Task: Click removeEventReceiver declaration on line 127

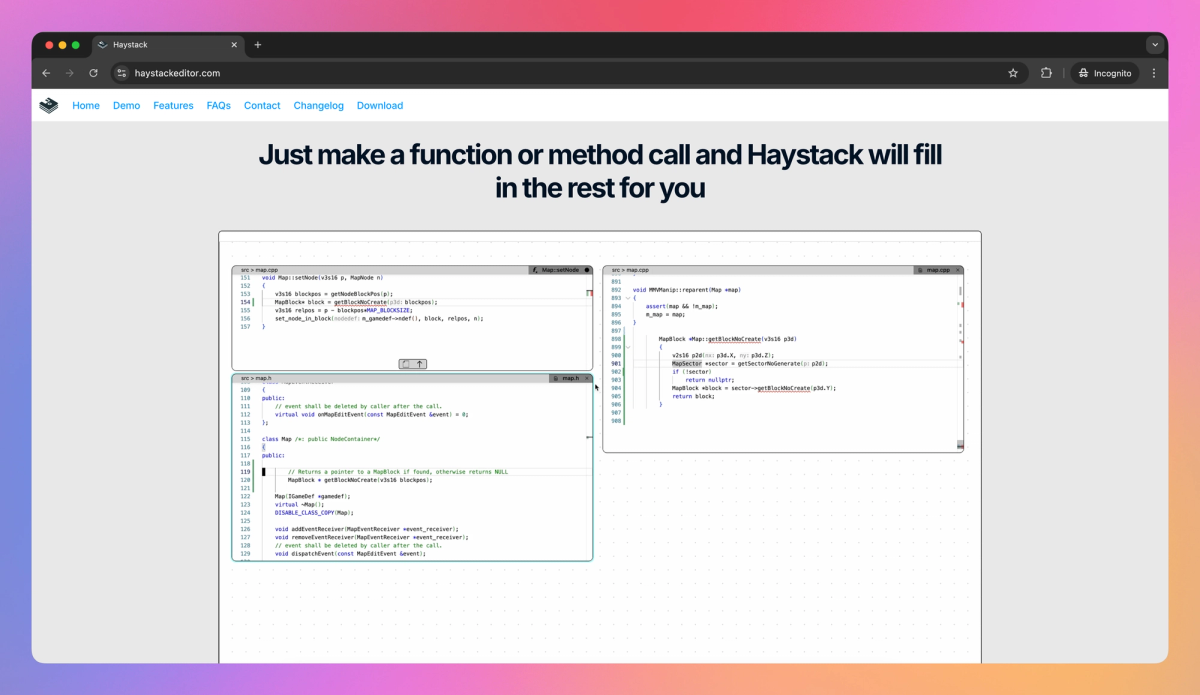Action: click(x=372, y=537)
